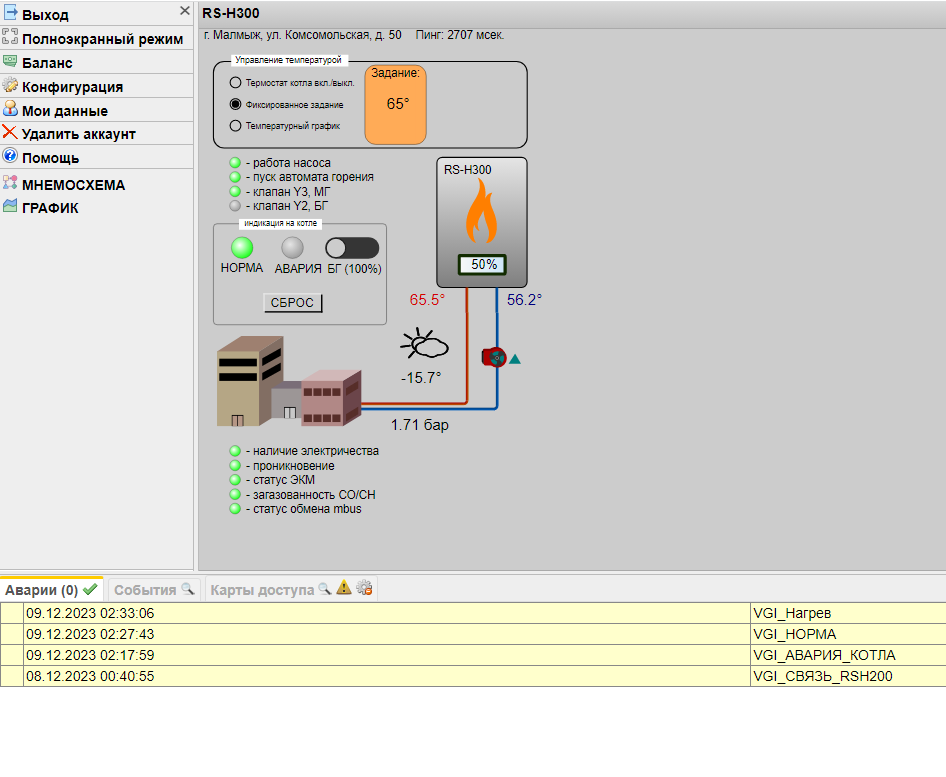Click the fullscreen mode icon

point(10,37)
